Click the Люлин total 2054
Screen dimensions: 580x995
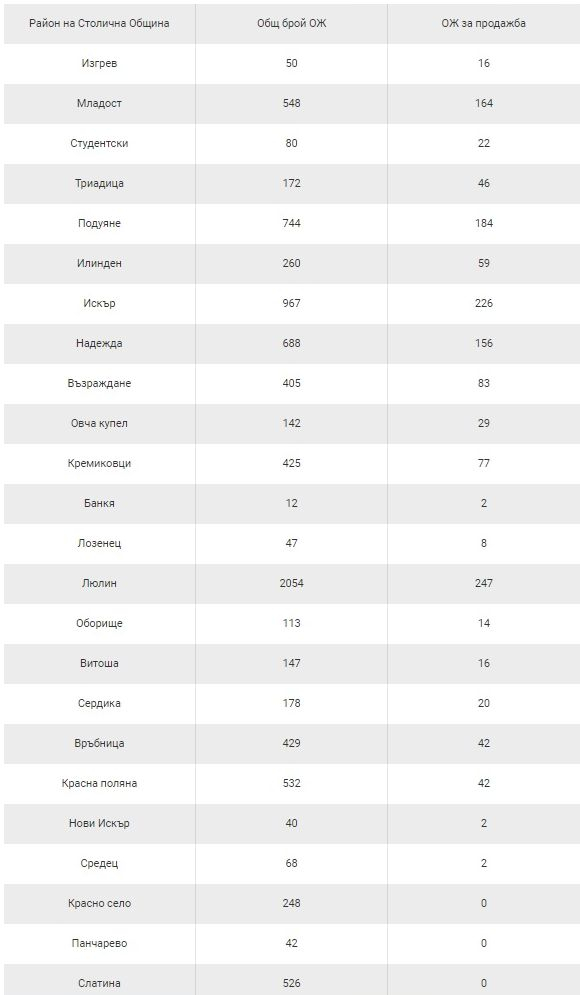tap(291, 583)
